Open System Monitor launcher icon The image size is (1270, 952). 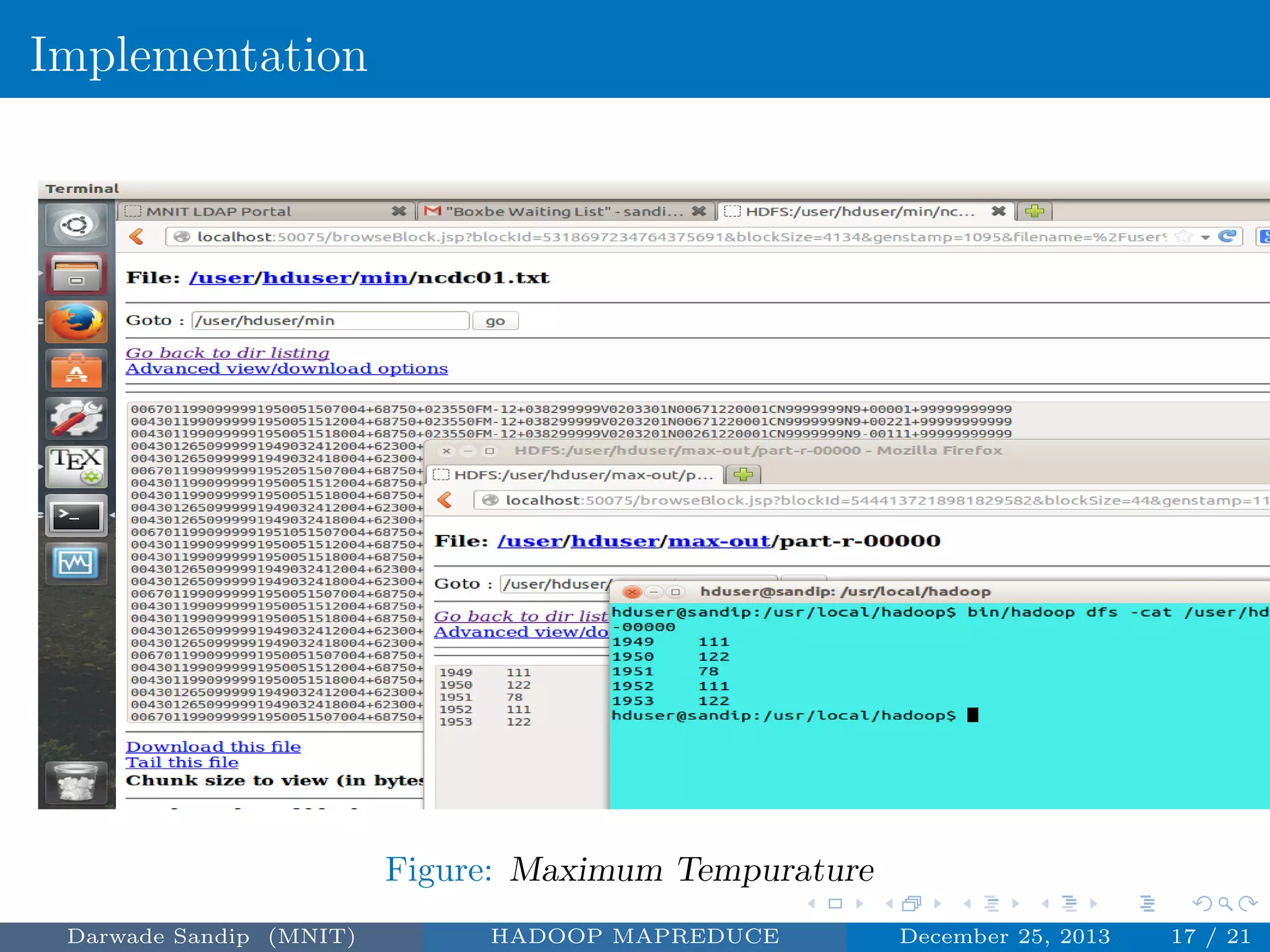pyautogui.click(x=76, y=563)
